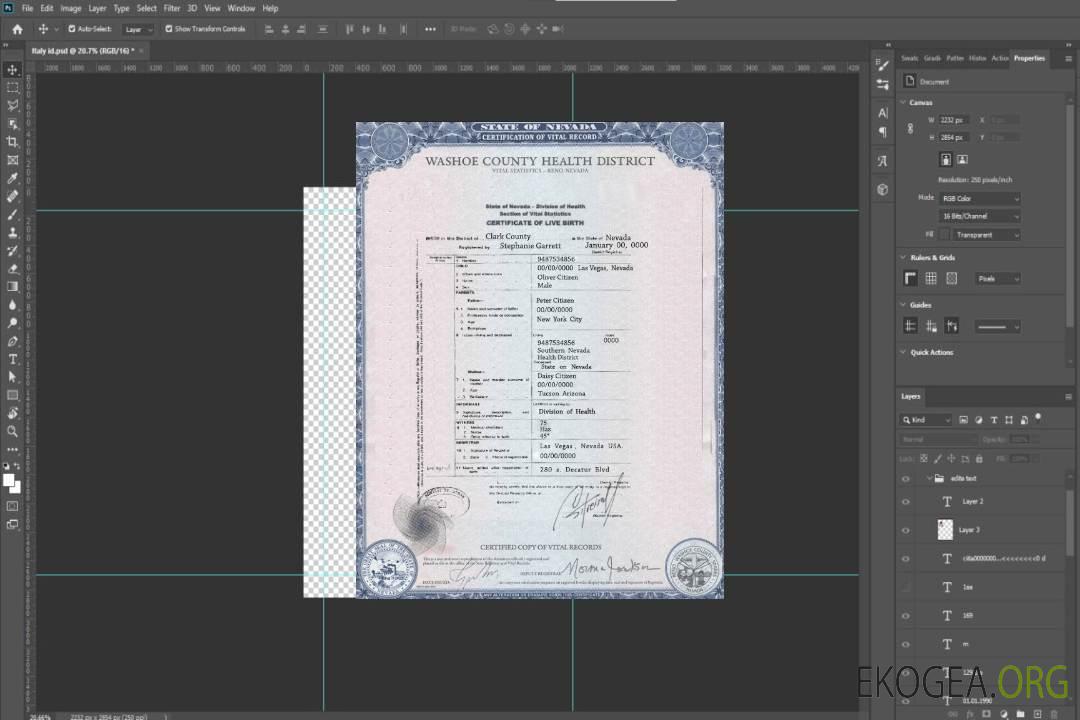This screenshot has width=1080, height=720.
Task: Open the 16 Bits/Channel dropdown
Action: 980,216
